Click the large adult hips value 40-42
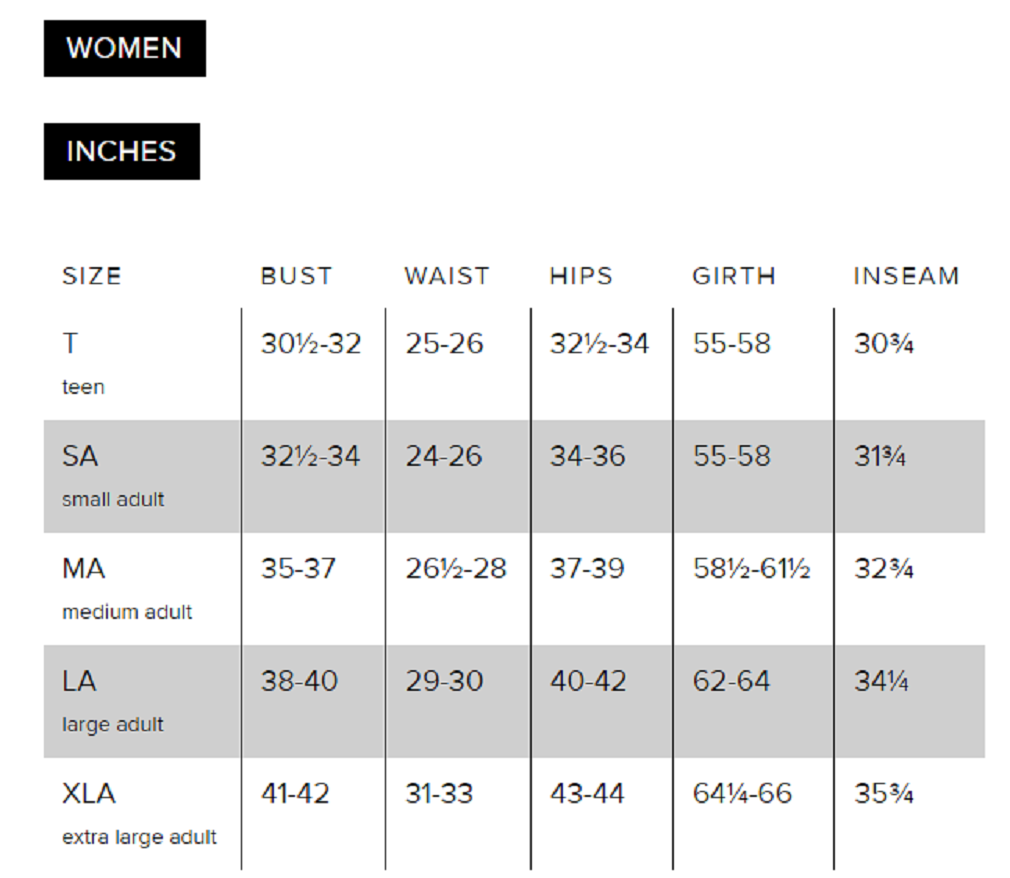Screen dimensions: 1010x878 588,682
